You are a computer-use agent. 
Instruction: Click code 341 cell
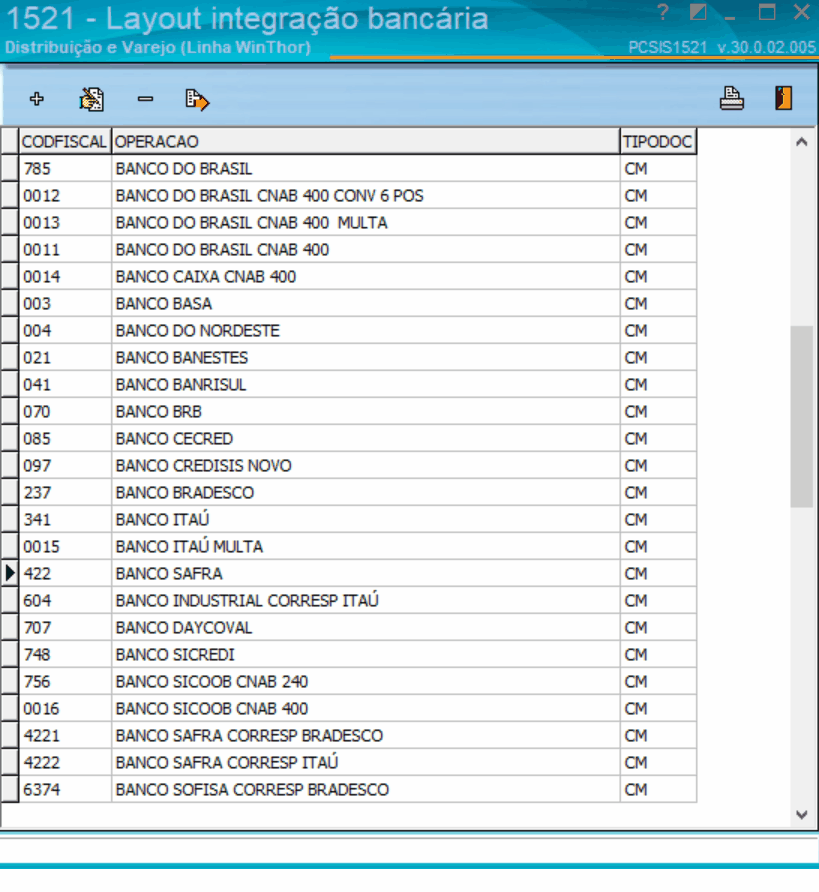click(65, 520)
